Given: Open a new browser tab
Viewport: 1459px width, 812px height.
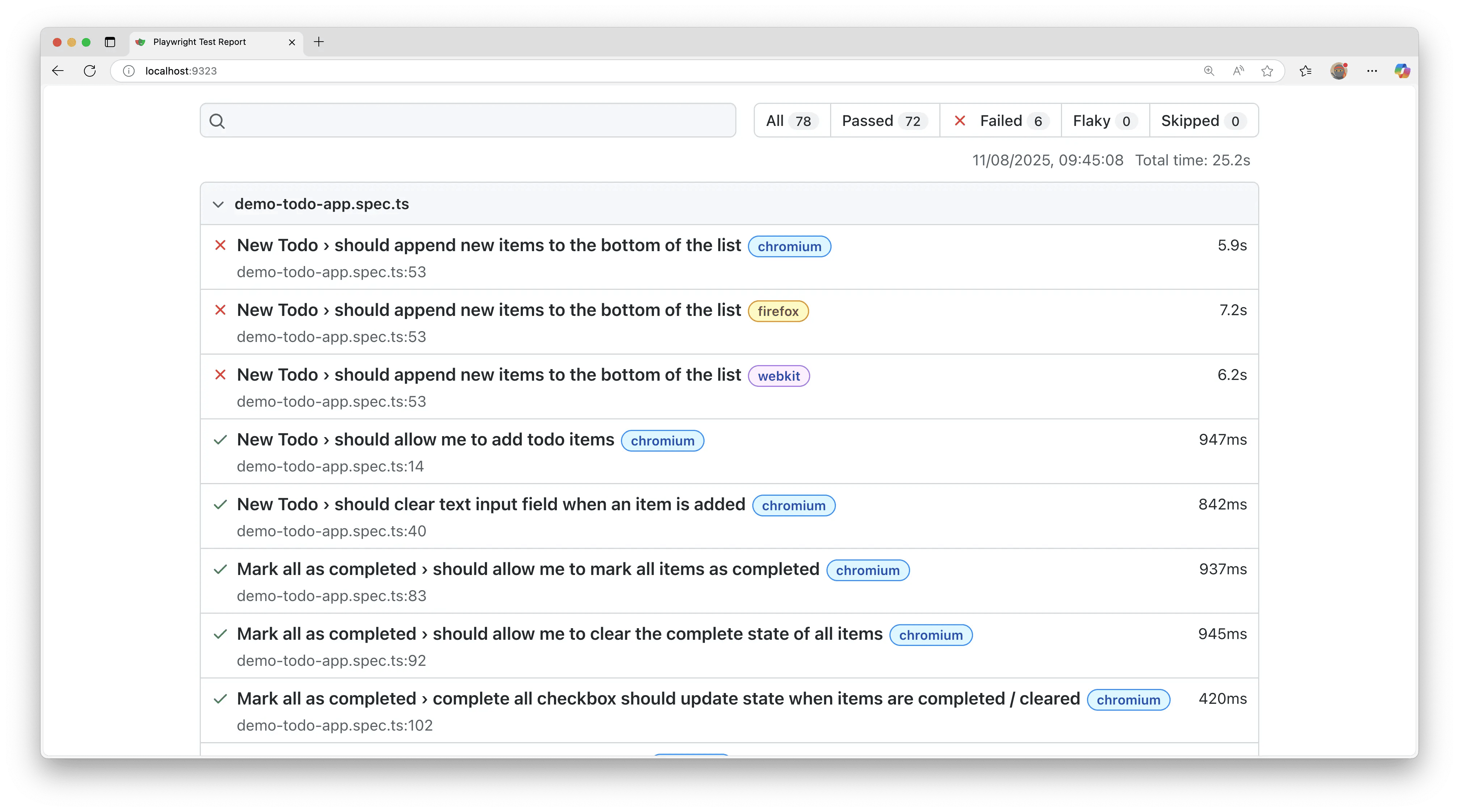Looking at the screenshot, I should [319, 42].
